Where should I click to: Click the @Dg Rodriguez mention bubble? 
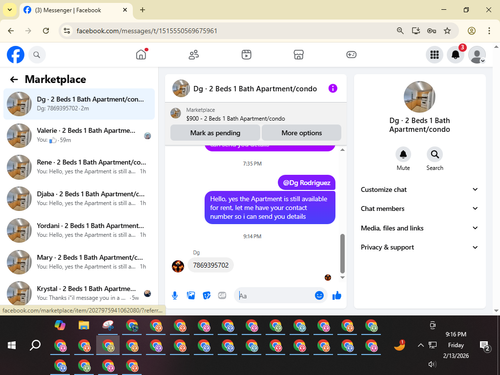click(x=306, y=183)
